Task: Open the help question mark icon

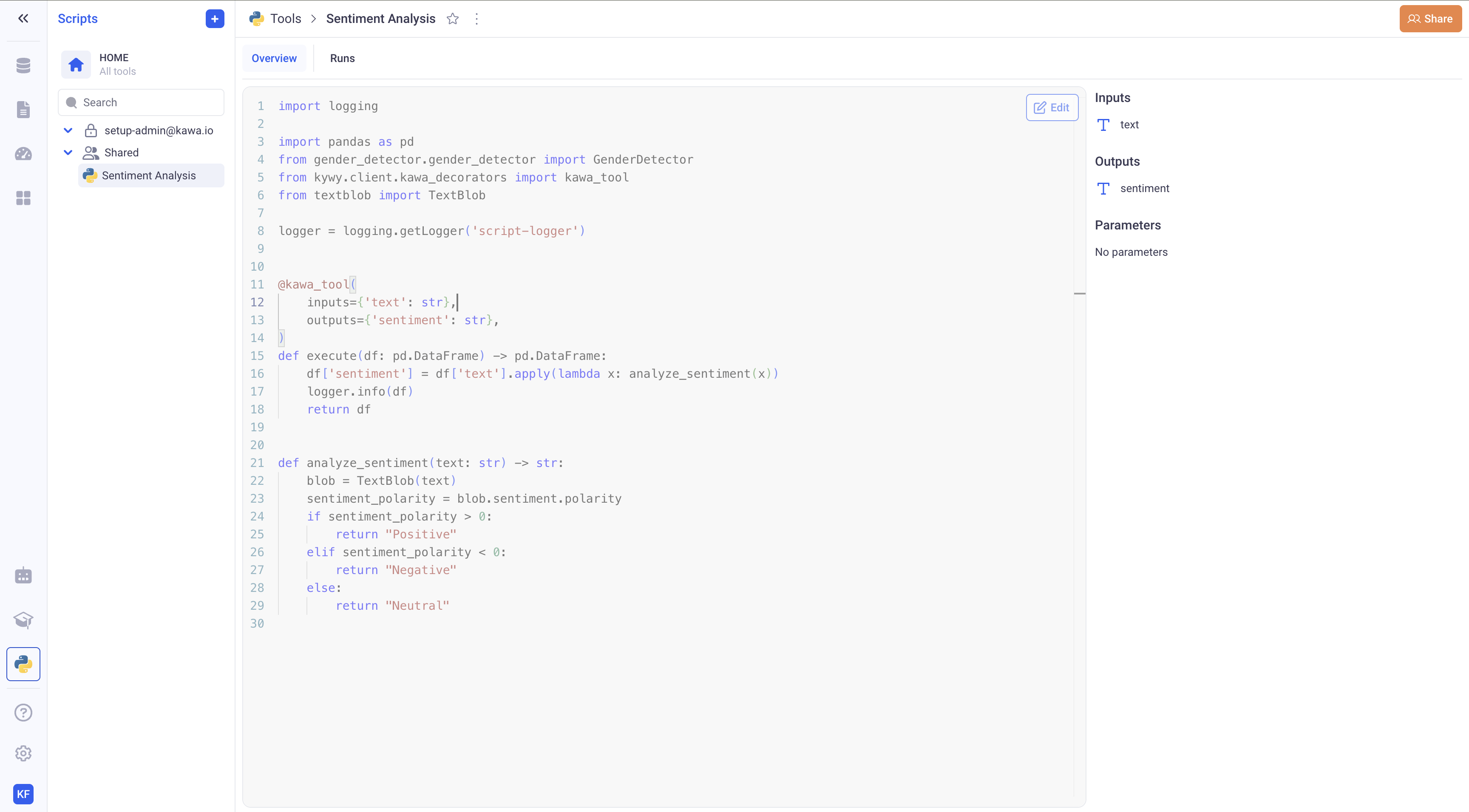Action: pos(23,712)
